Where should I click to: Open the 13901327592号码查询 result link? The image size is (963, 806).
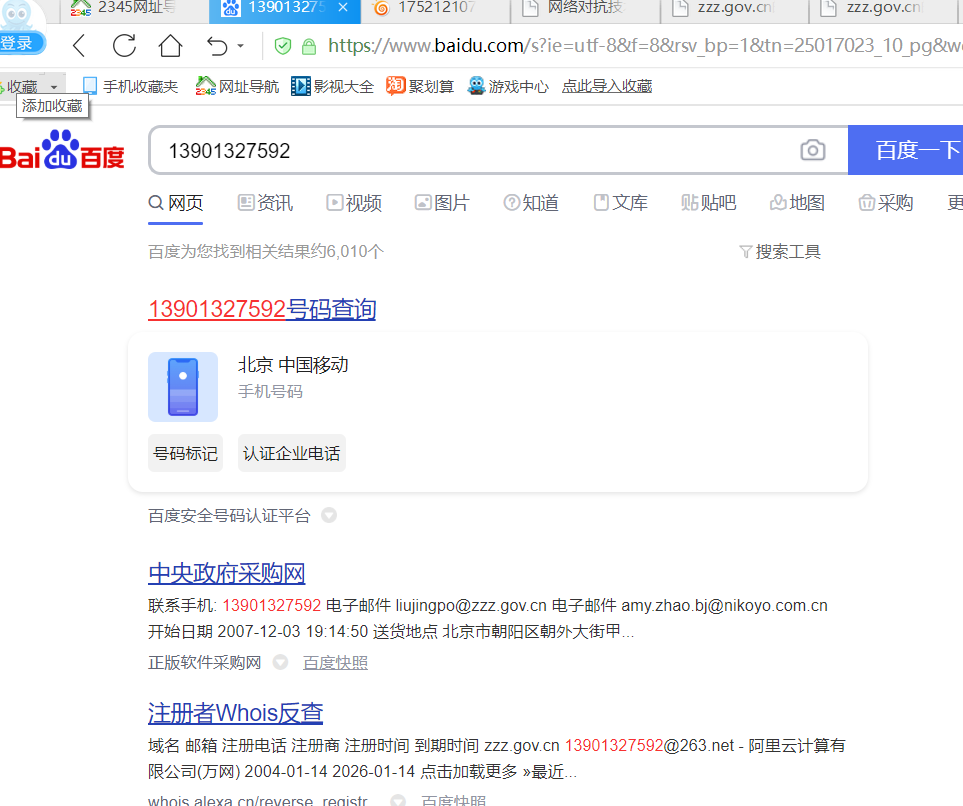[x=262, y=309]
